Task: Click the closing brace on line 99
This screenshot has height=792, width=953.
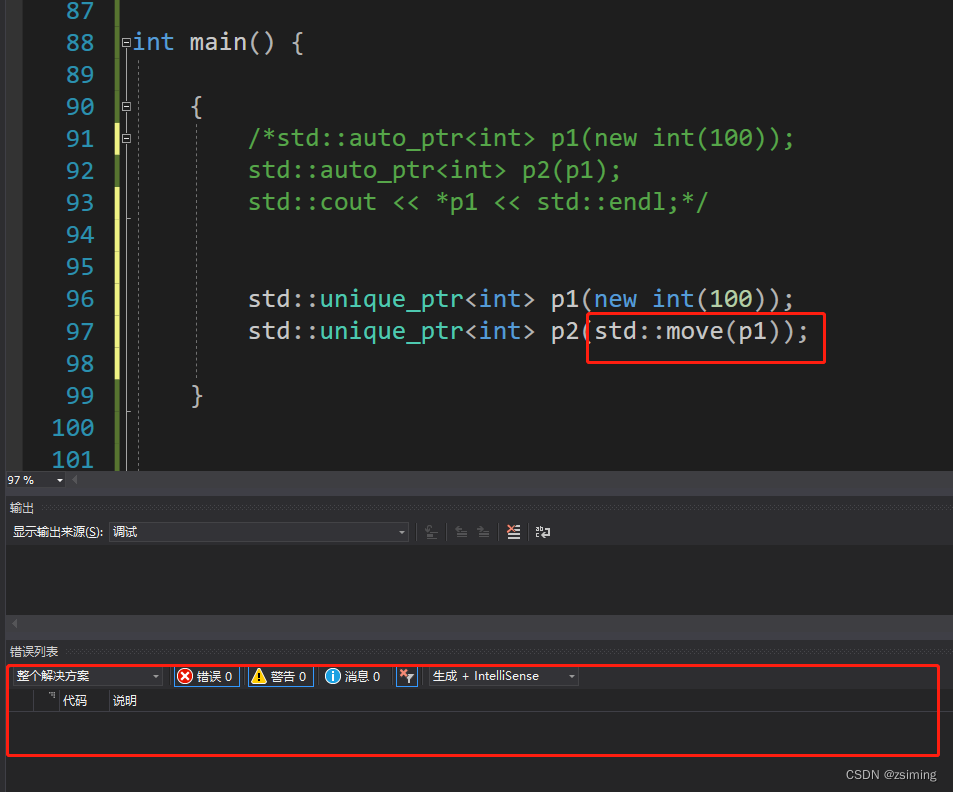Action: click(196, 396)
